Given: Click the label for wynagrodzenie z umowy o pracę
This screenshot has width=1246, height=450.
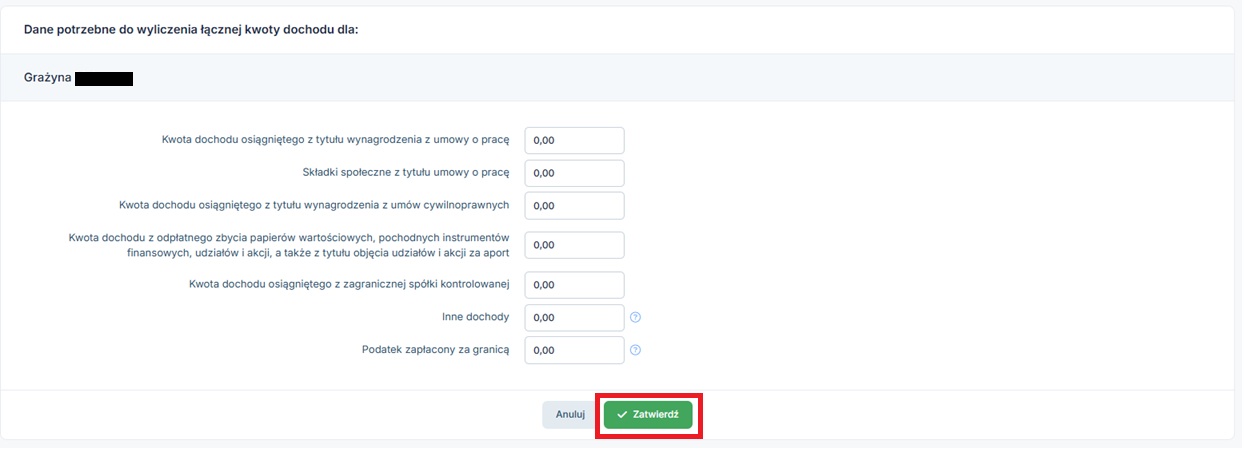Looking at the screenshot, I should pos(336,141).
